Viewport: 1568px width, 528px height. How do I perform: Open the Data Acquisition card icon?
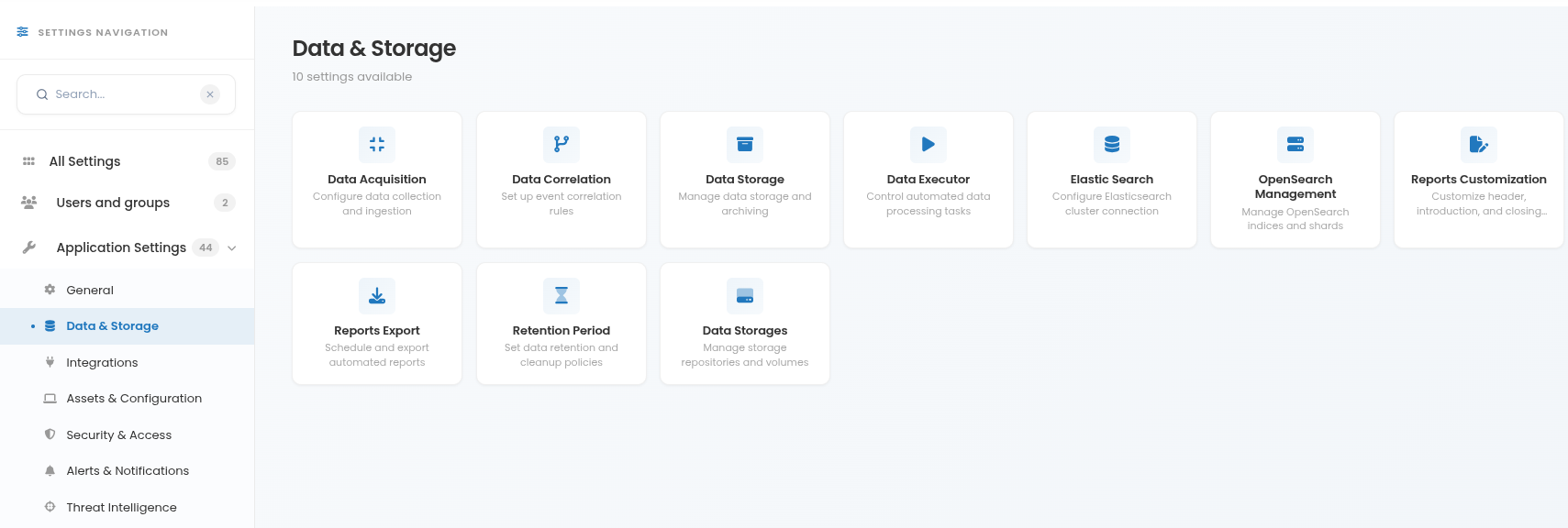(377, 144)
